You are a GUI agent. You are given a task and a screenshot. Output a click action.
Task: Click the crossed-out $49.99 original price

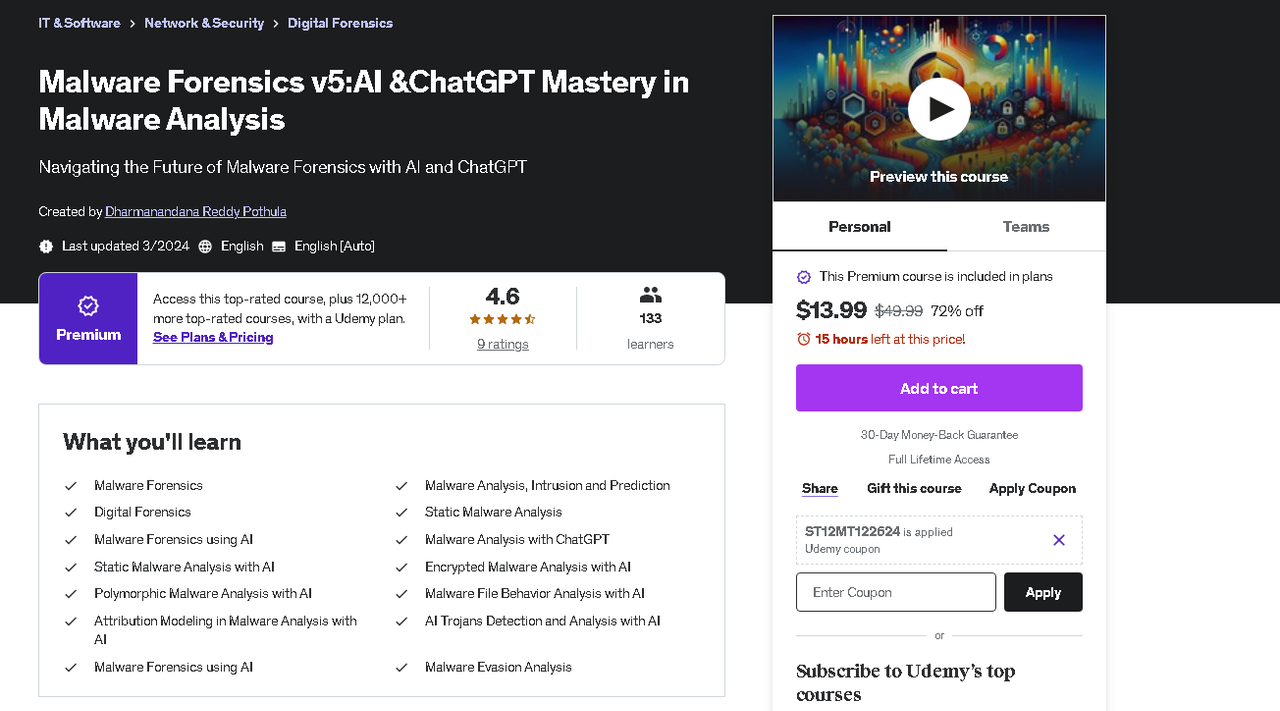[x=899, y=311]
